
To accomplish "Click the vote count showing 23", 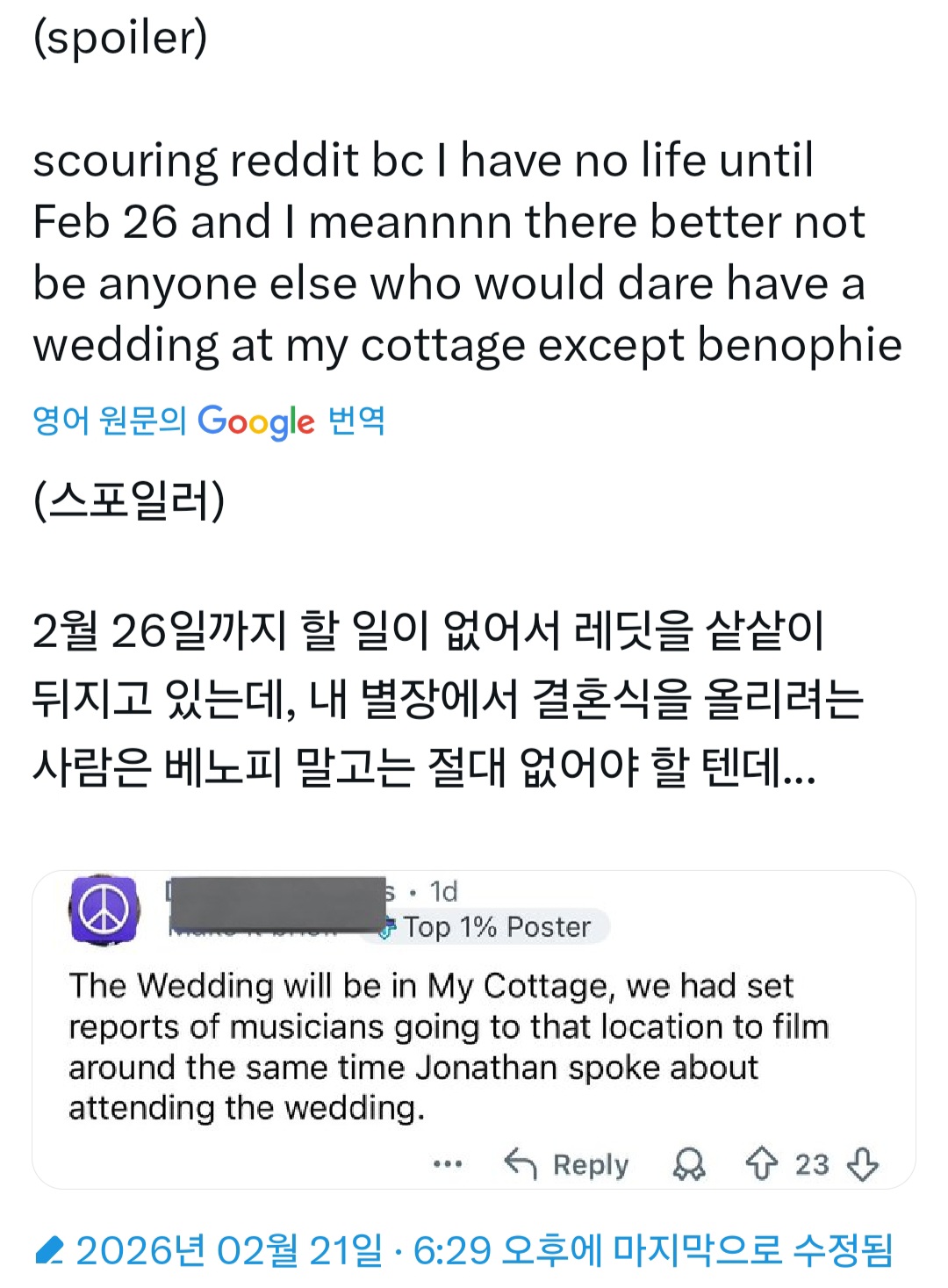I will pyautogui.click(x=812, y=1164).
